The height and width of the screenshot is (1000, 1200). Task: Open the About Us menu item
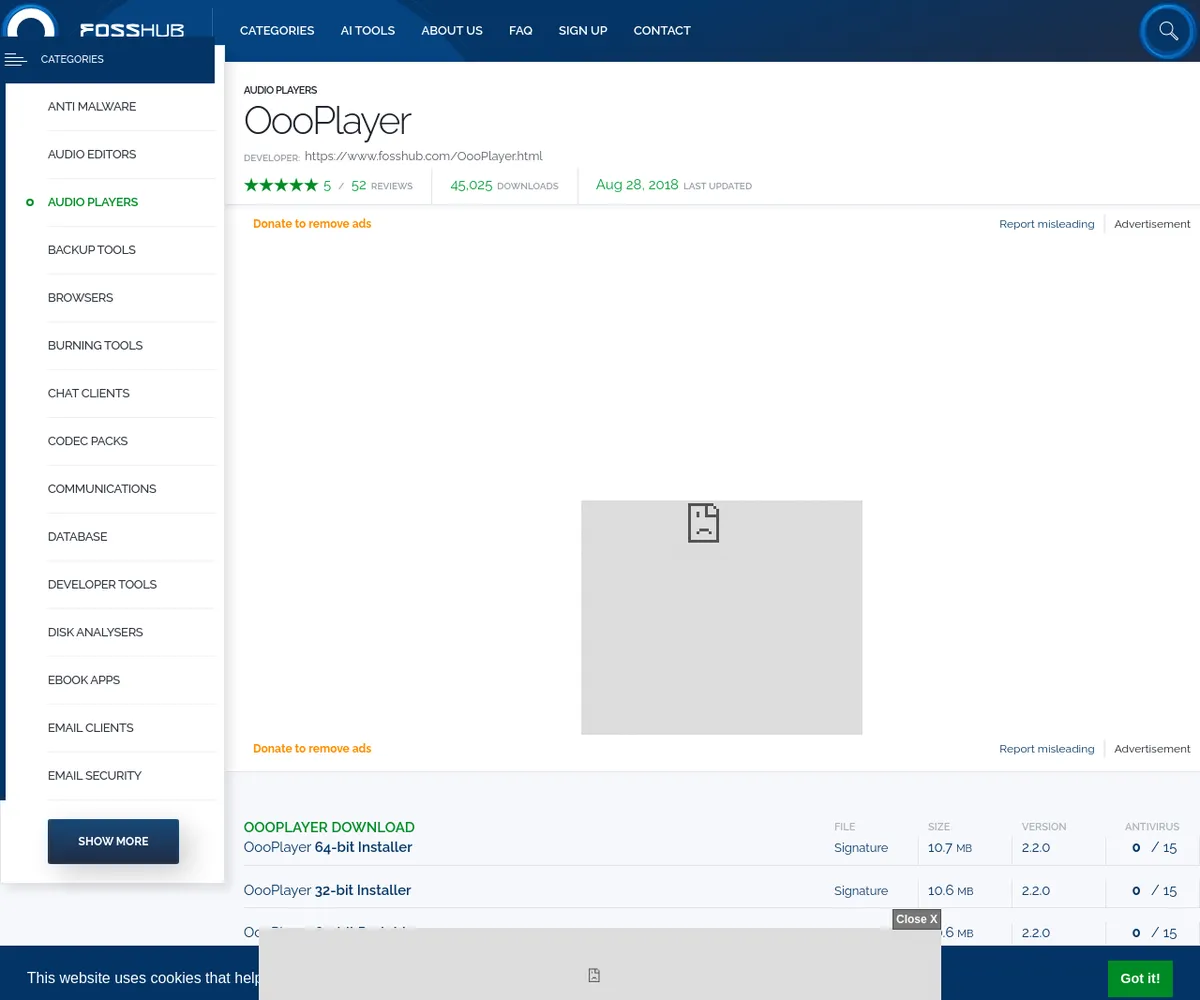(451, 31)
